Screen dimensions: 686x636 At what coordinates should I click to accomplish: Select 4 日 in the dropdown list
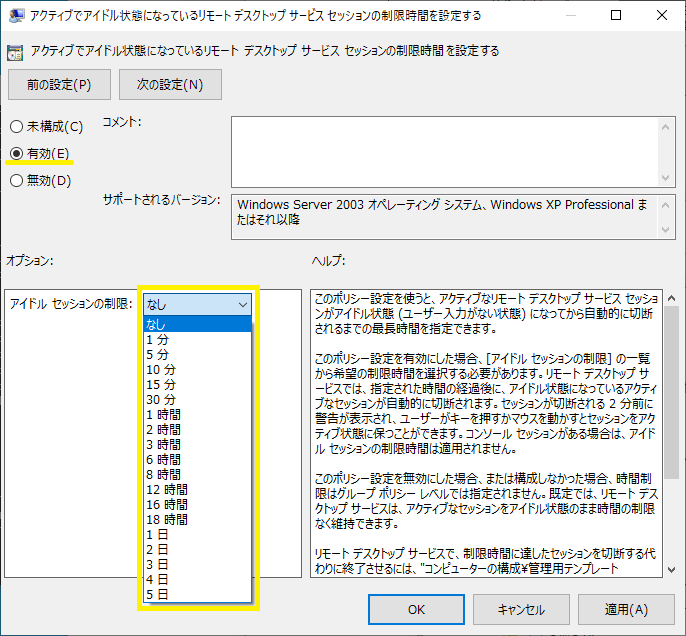(197, 579)
